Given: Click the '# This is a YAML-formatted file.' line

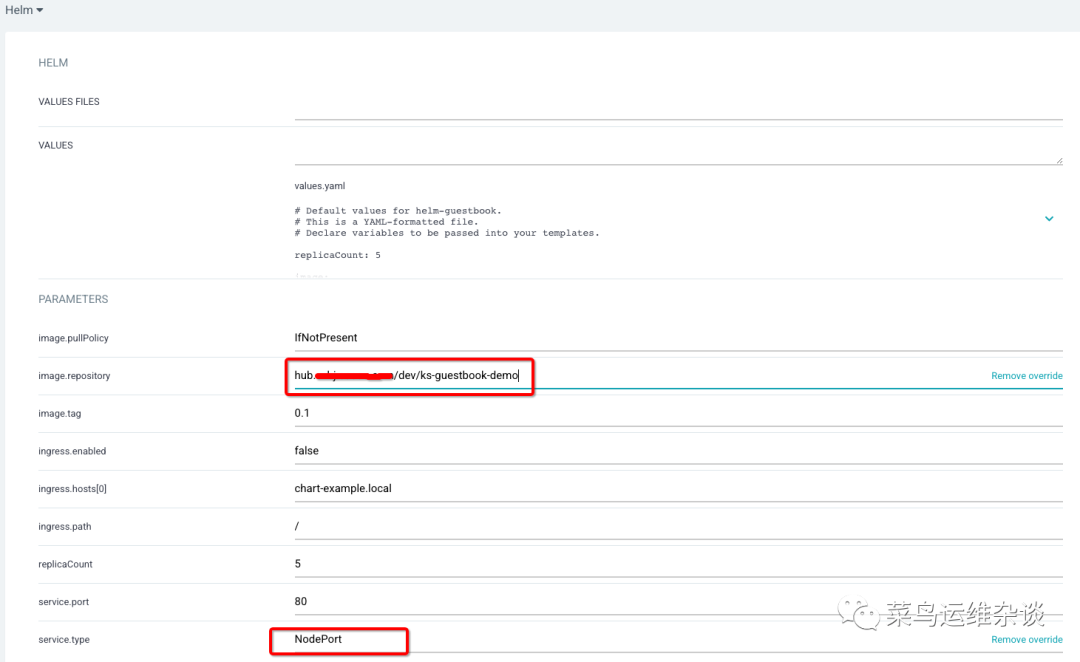Looking at the screenshot, I should [386, 222].
